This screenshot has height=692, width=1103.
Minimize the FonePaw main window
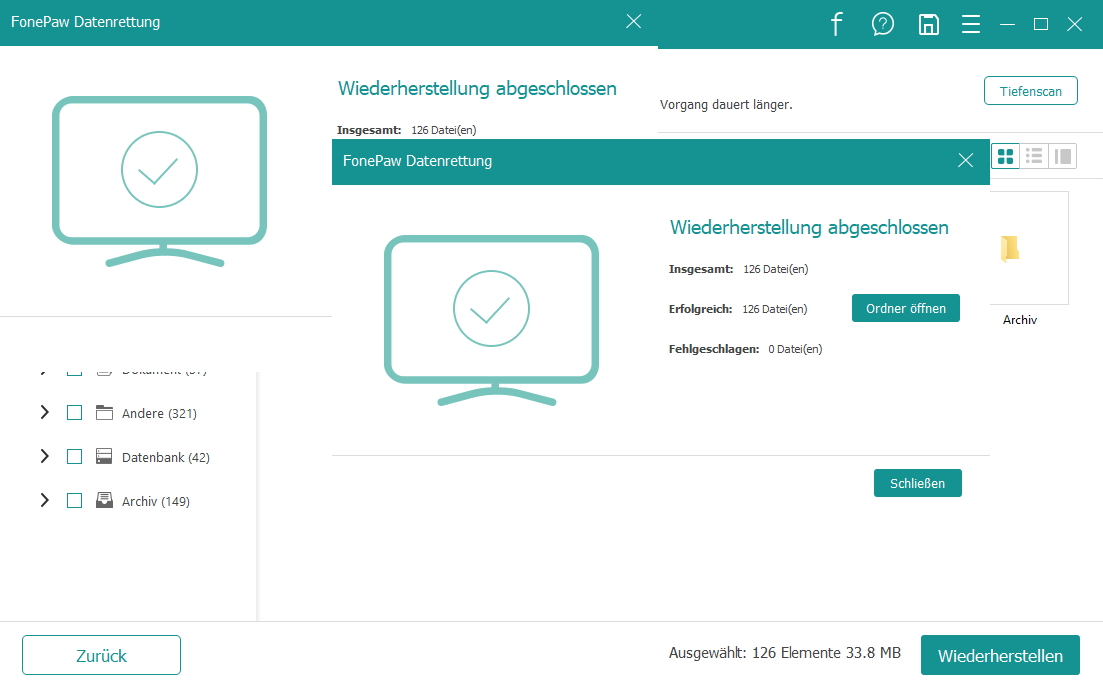pos(1007,25)
